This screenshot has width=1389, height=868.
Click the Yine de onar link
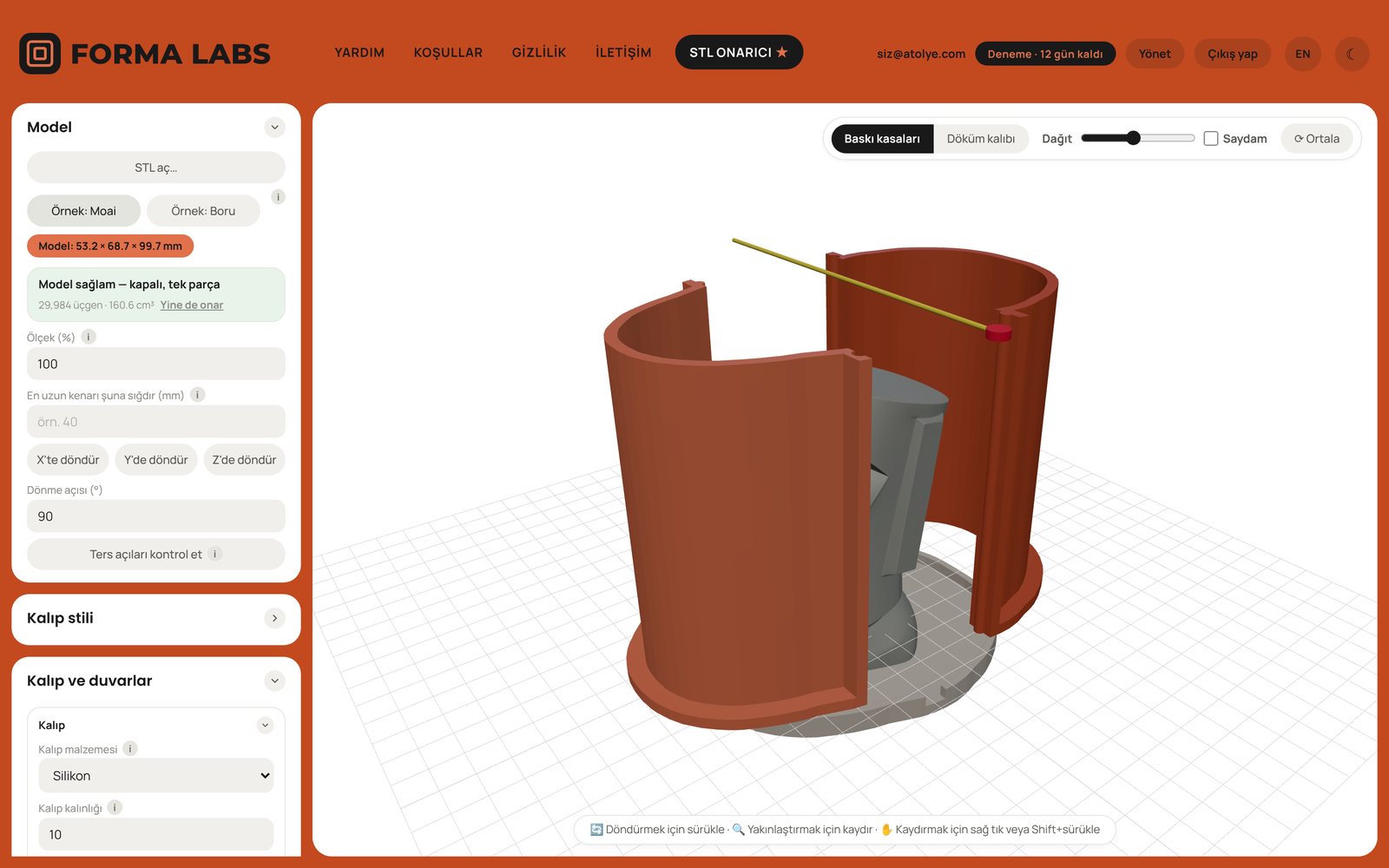pyautogui.click(x=192, y=305)
